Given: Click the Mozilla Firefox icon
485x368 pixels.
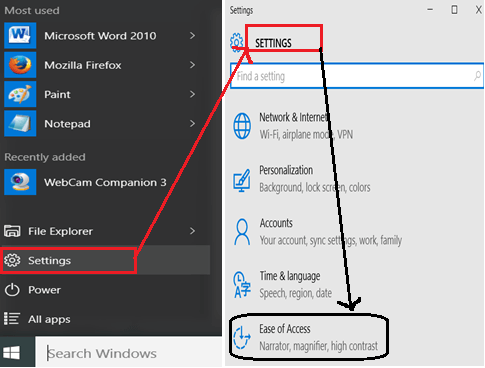Looking at the screenshot, I should pyautogui.click(x=20, y=65).
